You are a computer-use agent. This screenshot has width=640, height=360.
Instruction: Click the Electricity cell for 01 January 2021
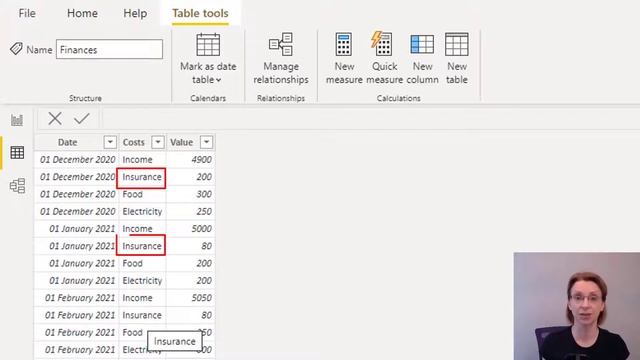coord(142,281)
